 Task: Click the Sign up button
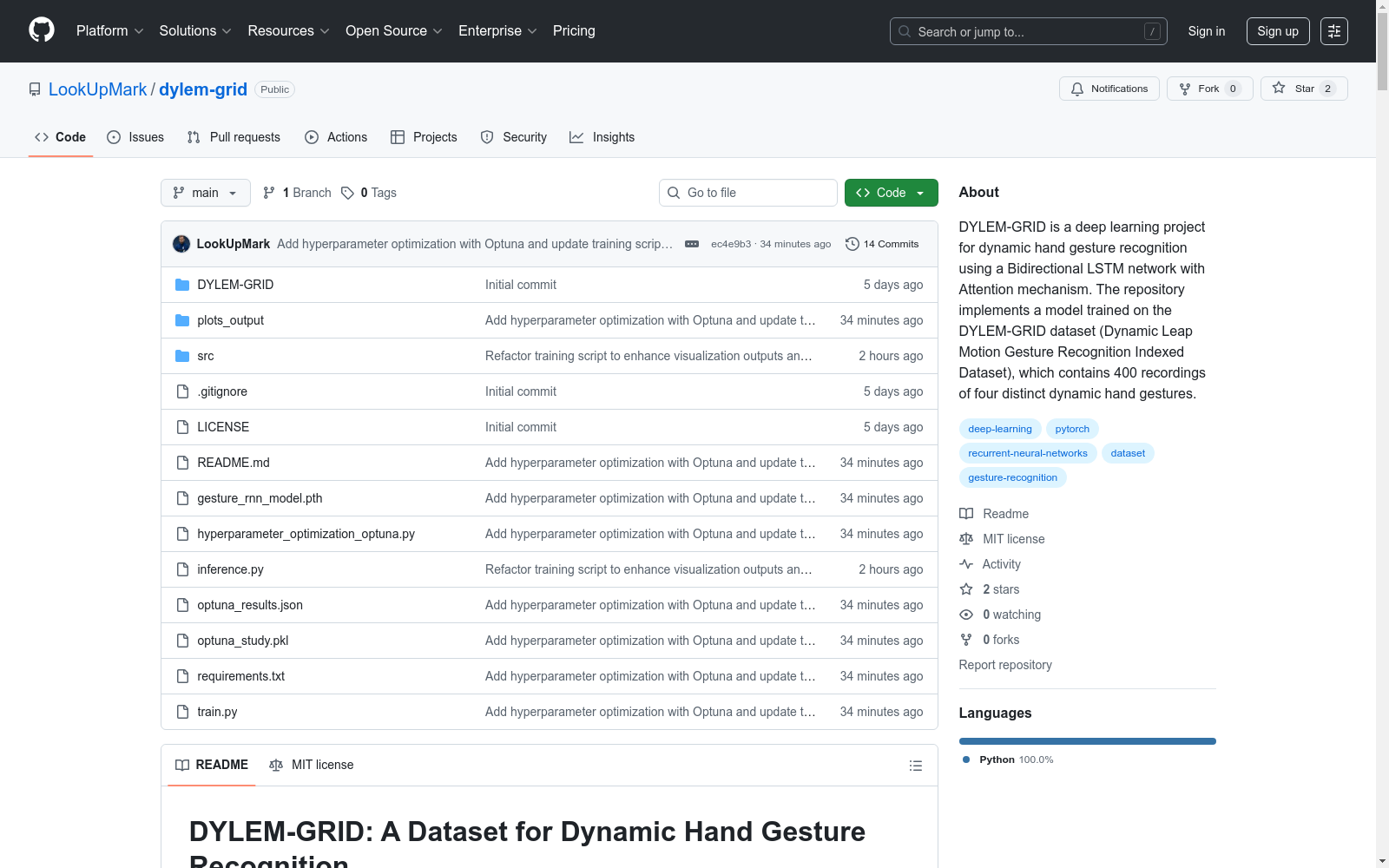coord(1278,31)
